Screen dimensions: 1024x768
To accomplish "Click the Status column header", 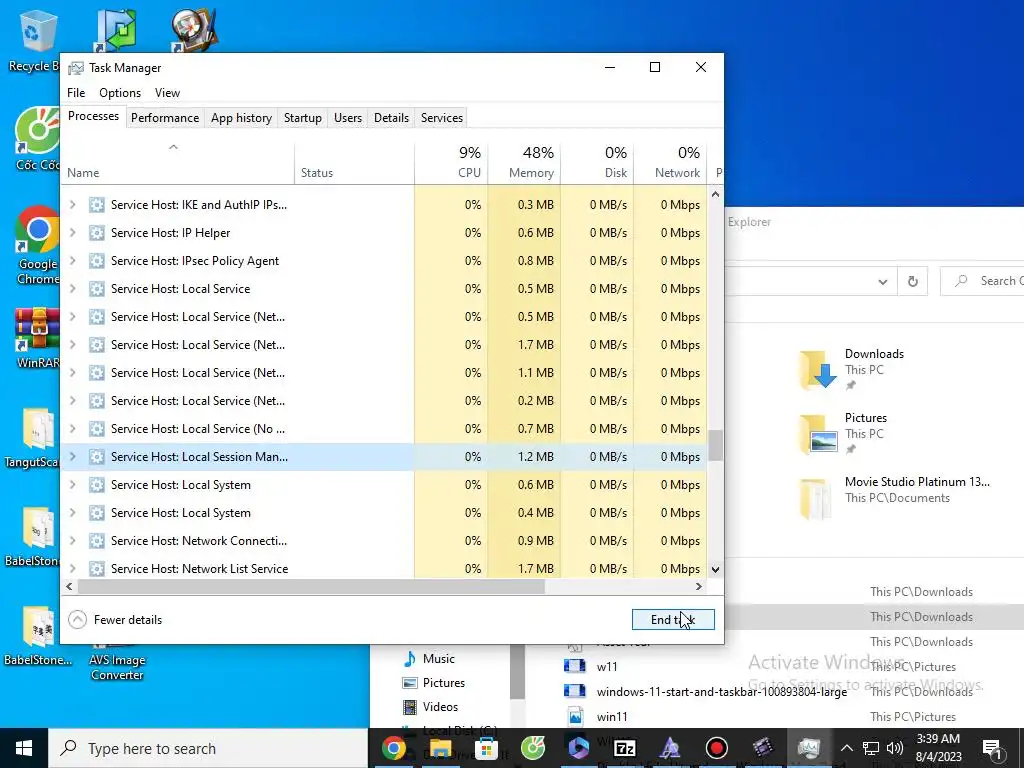I will (x=354, y=162).
